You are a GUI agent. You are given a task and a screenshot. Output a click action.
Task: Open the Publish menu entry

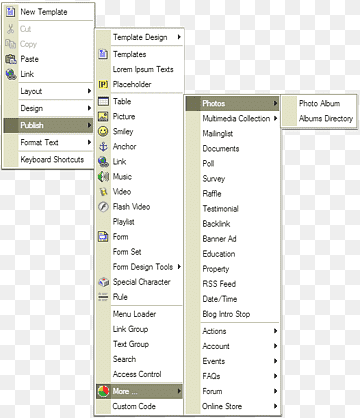click(49, 125)
